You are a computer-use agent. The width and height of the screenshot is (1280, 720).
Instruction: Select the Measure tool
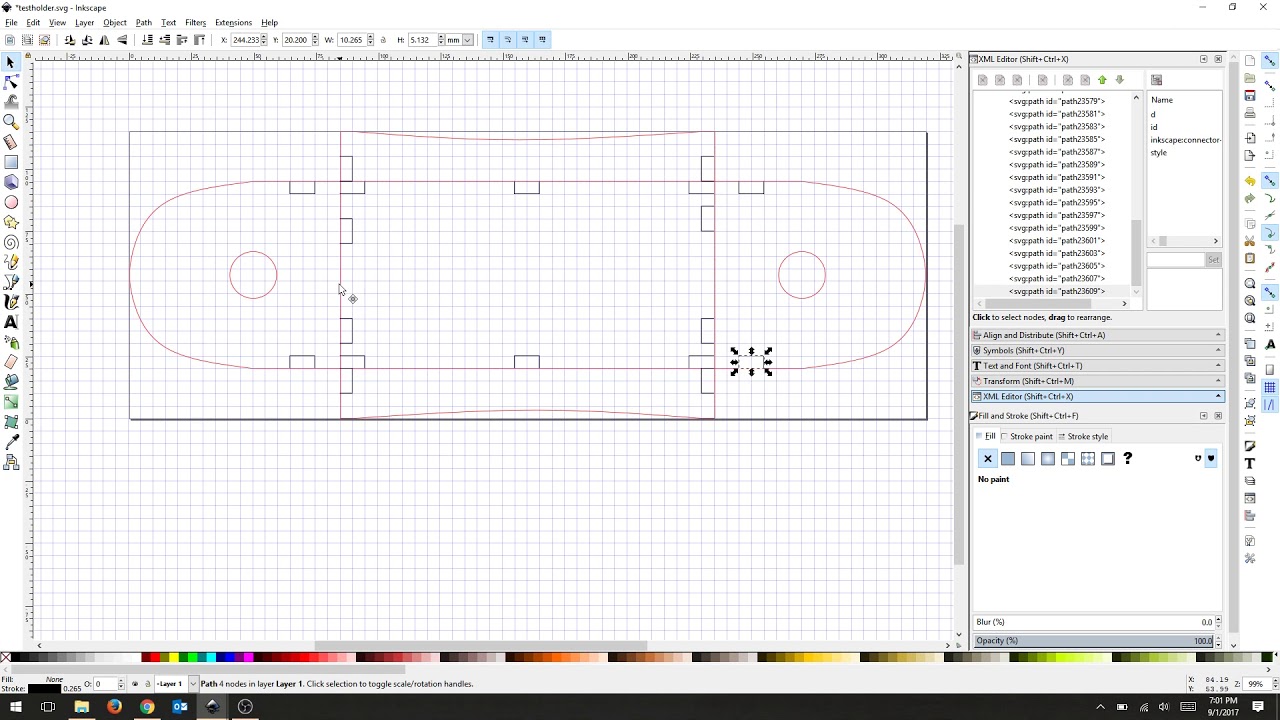[x=11, y=142]
